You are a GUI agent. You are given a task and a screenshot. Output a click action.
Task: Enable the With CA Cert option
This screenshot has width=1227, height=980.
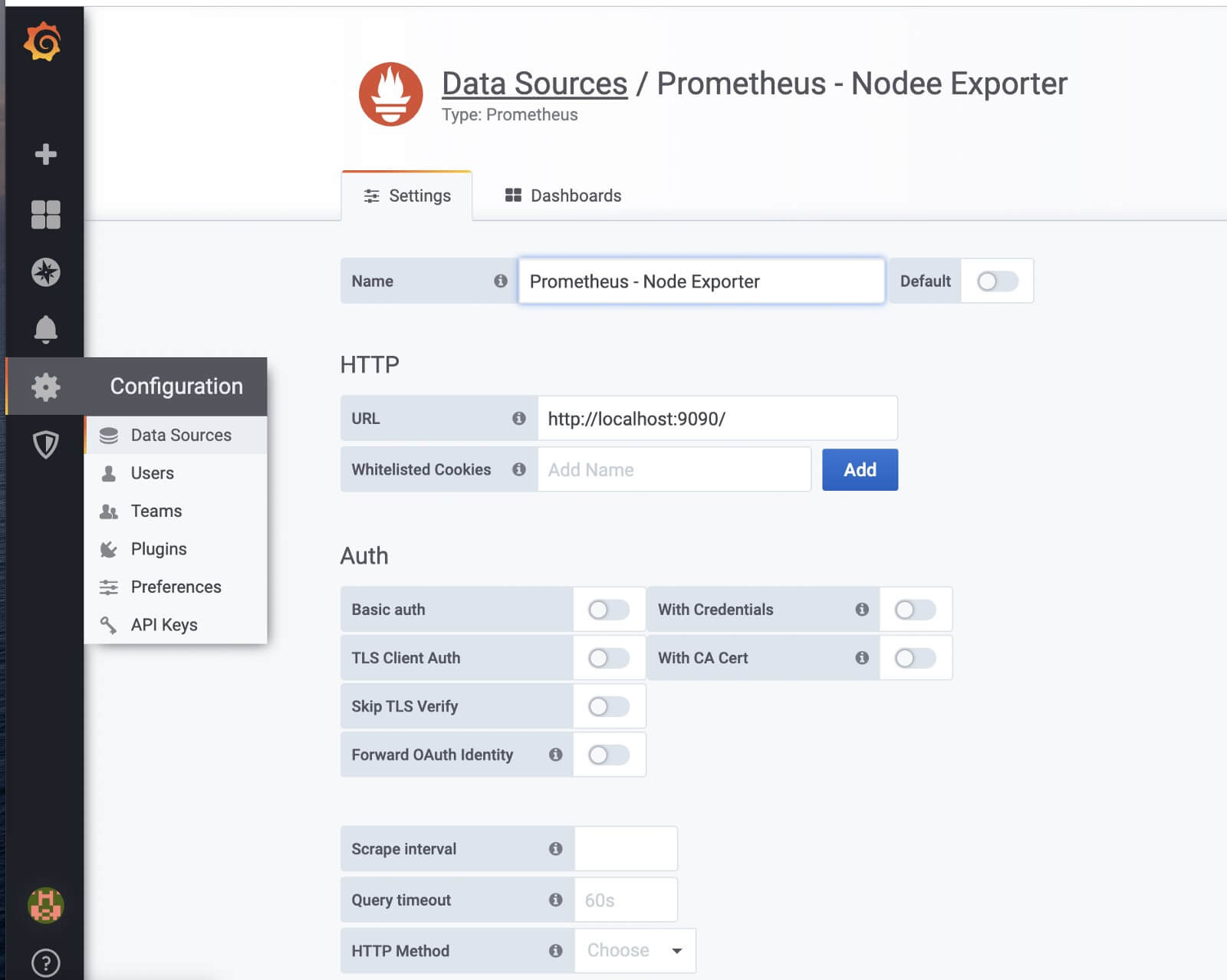point(916,657)
